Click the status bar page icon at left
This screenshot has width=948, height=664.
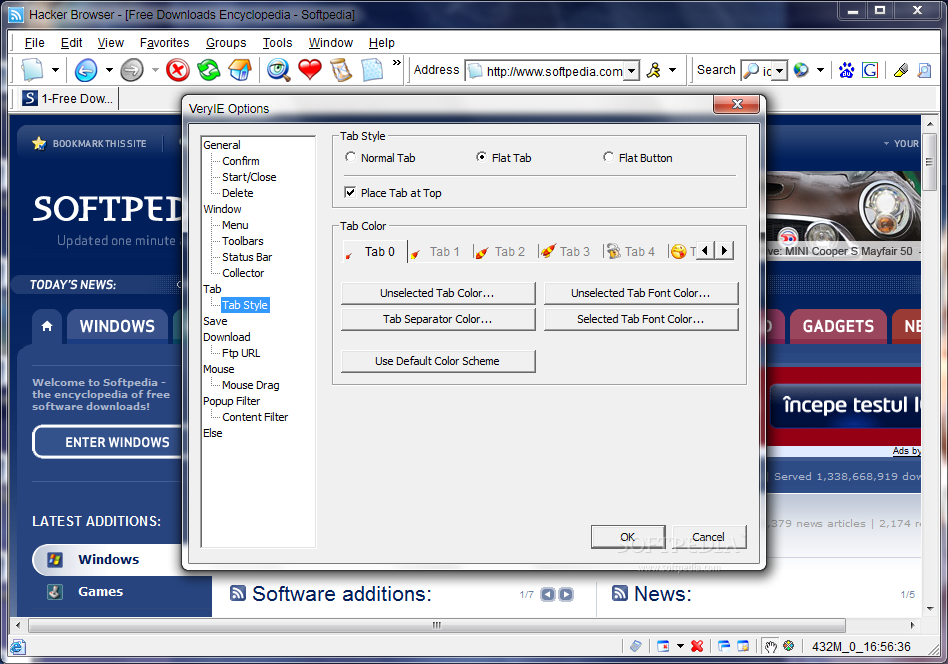pyautogui.click(x=18, y=646)
